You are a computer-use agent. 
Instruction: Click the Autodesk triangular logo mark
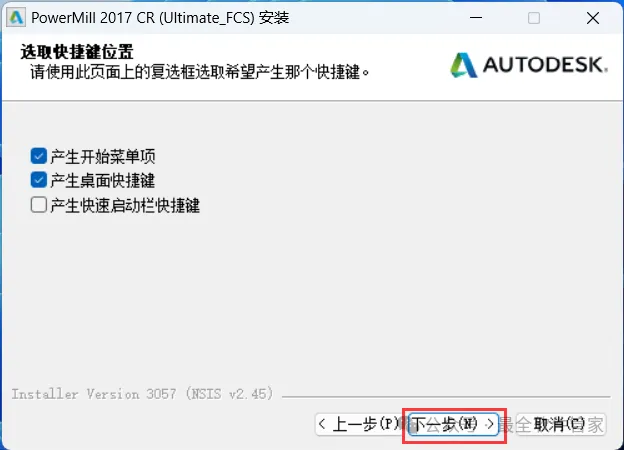pos(463,65)
